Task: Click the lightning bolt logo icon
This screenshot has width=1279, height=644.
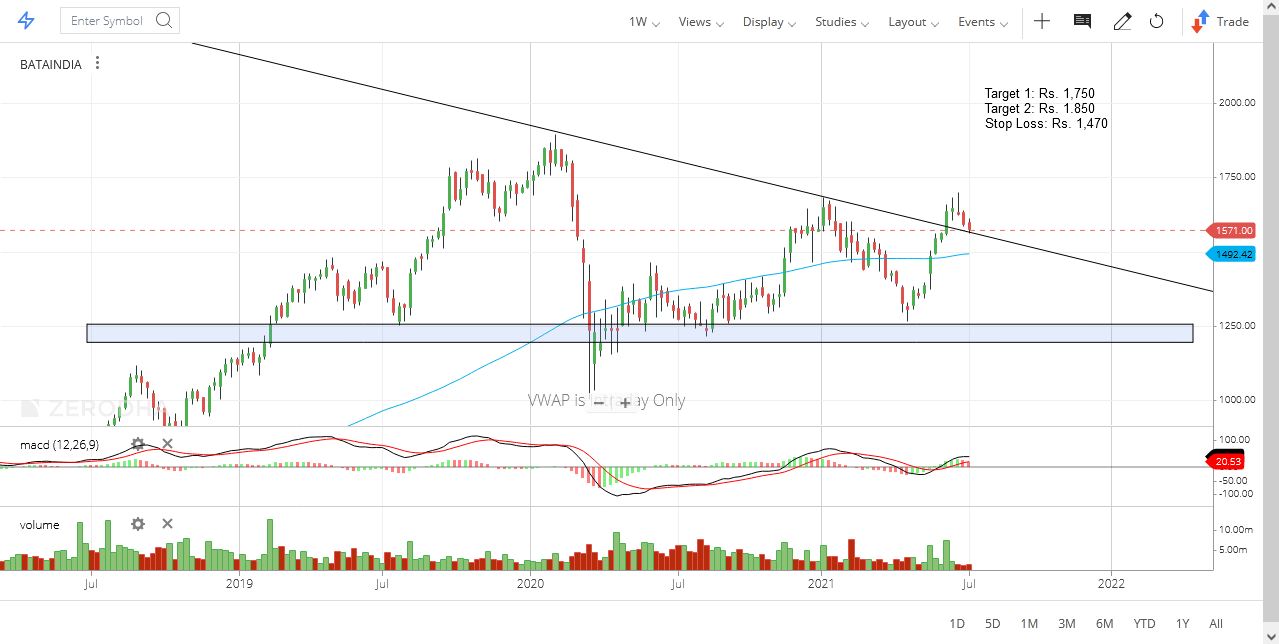Action: coord(26,21)
